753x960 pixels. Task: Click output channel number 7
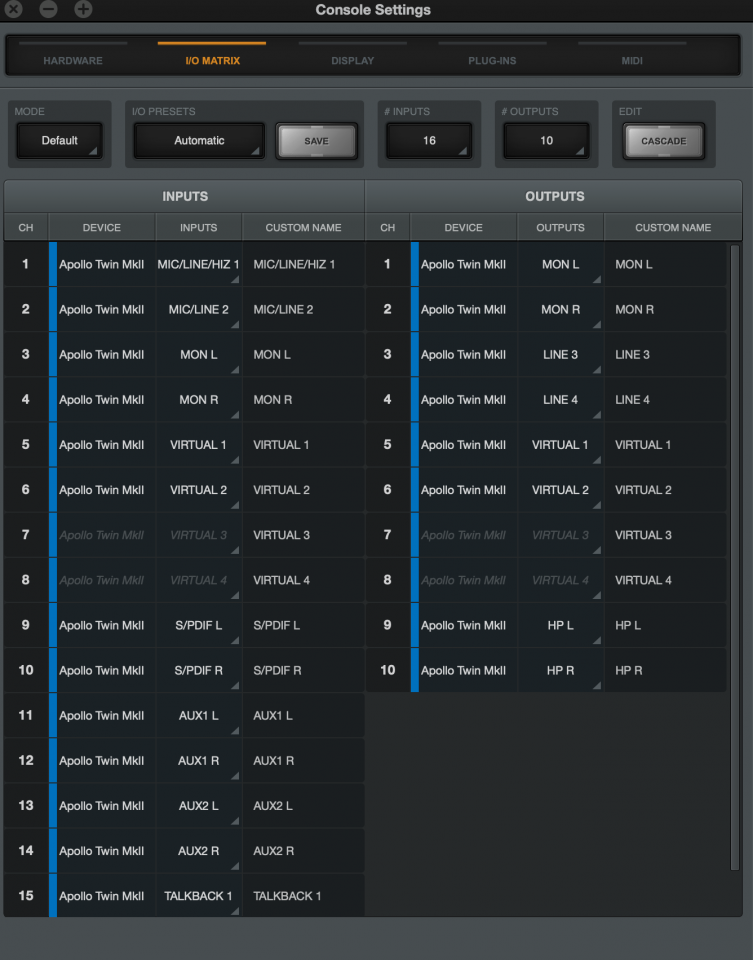[388, 535]
